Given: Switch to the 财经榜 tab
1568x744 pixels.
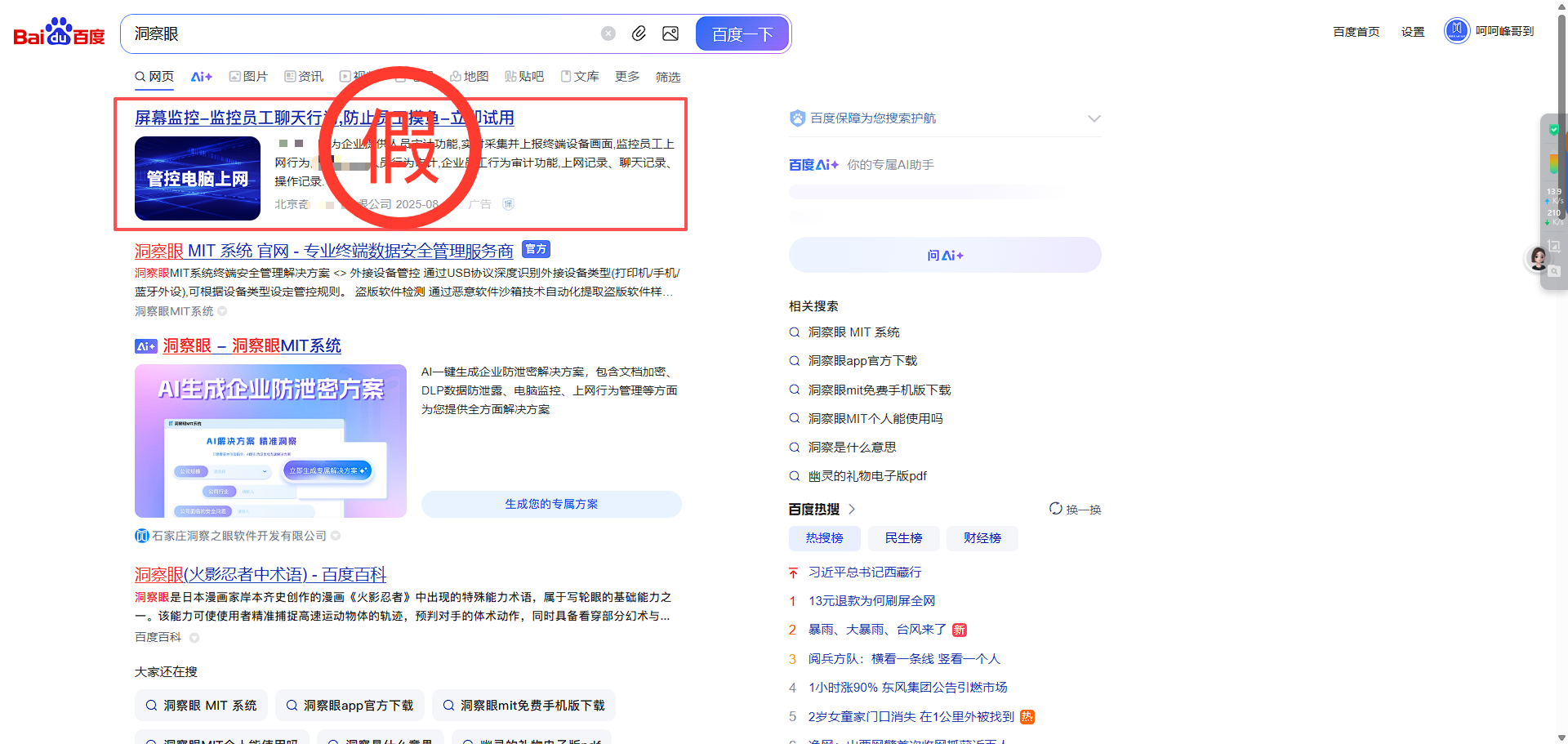Looking at the screenshot, I should coord(982,538).
